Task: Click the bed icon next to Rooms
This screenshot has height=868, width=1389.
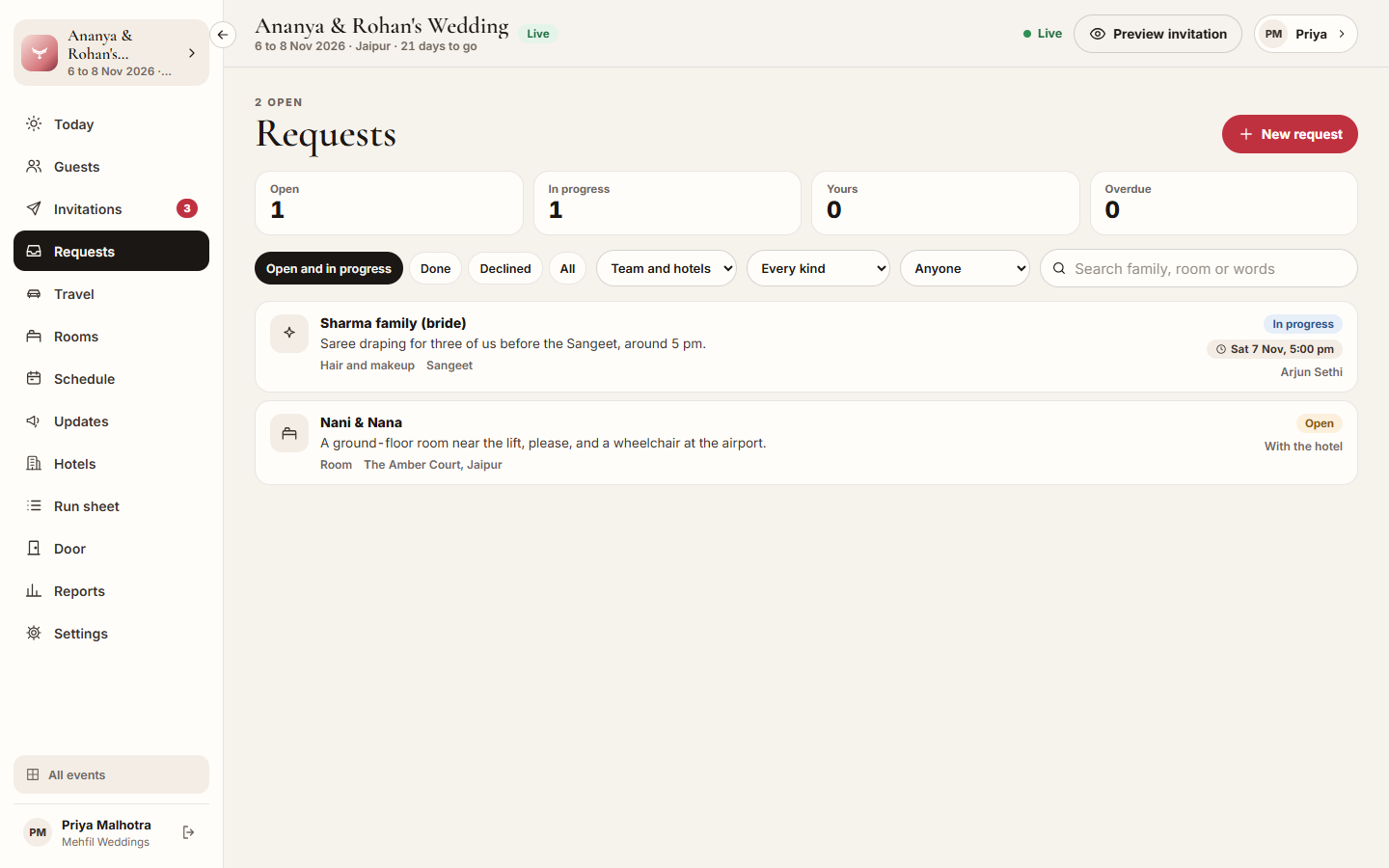Action: 34,336
